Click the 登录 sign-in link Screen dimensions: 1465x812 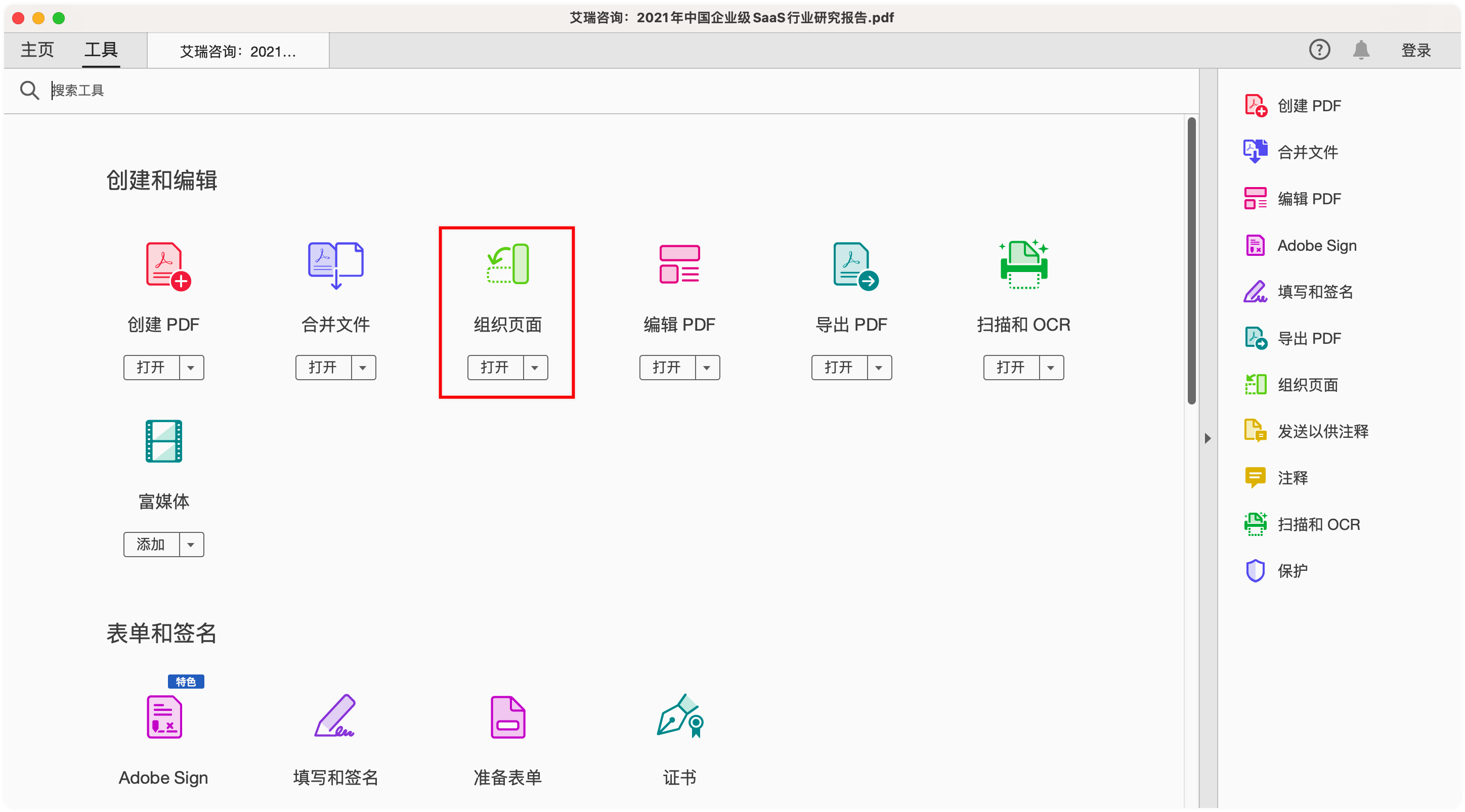tap(1415, 50)
